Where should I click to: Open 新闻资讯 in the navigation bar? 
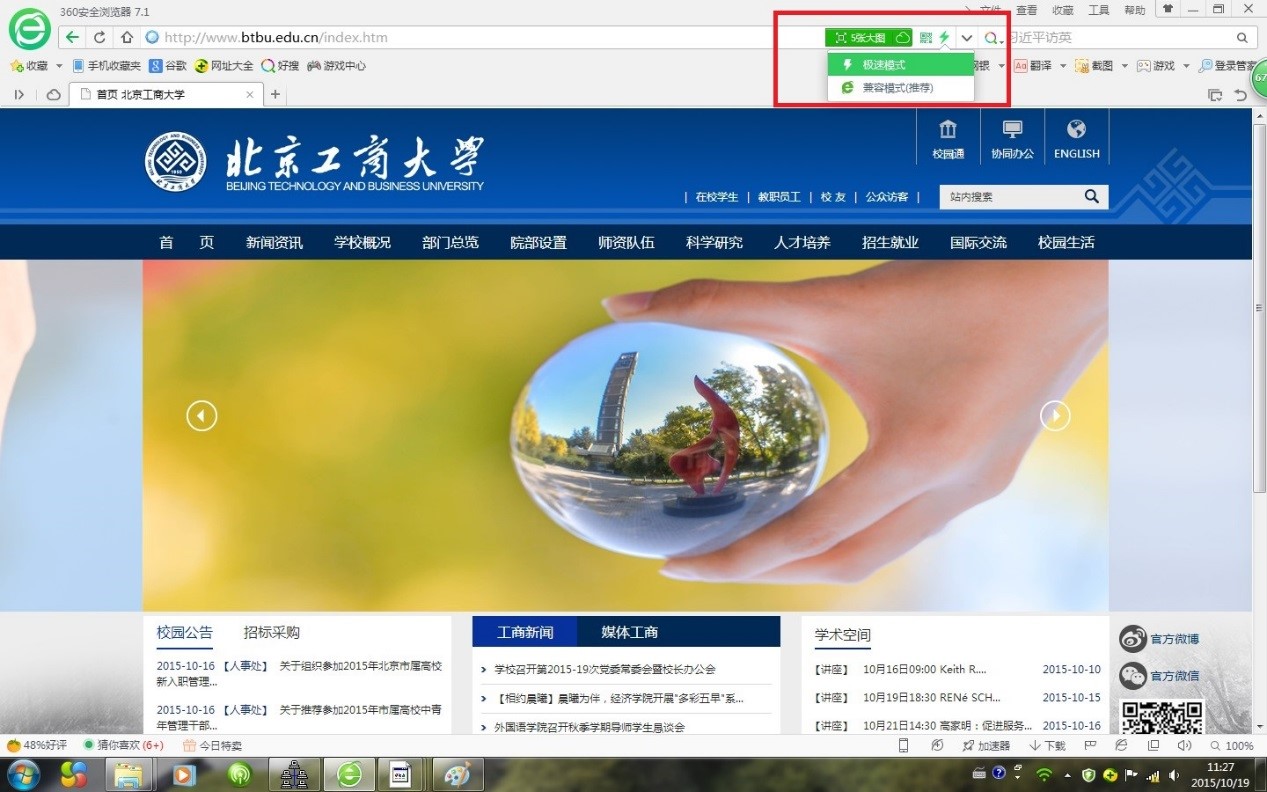[x=274, y=242]
